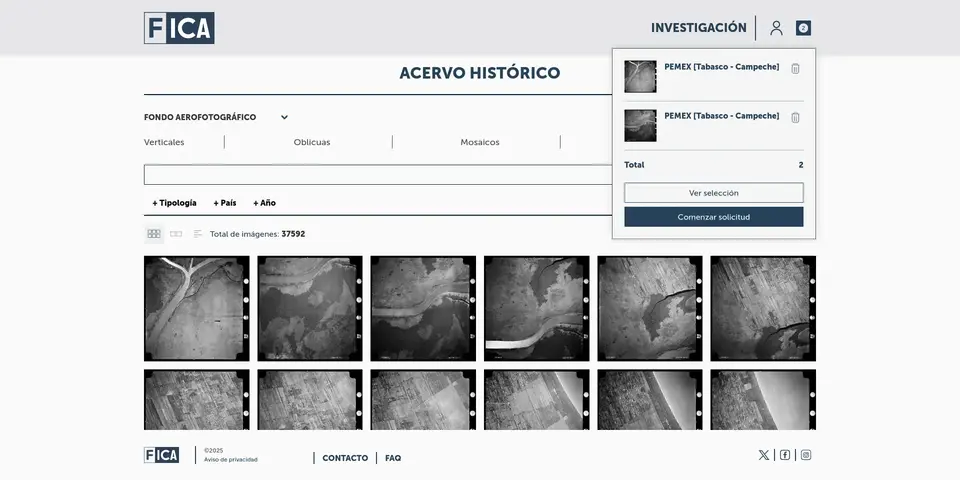The image size is (960, 480).
Task: Delete the first PEMEX item with trash icon
Action: 795,69
